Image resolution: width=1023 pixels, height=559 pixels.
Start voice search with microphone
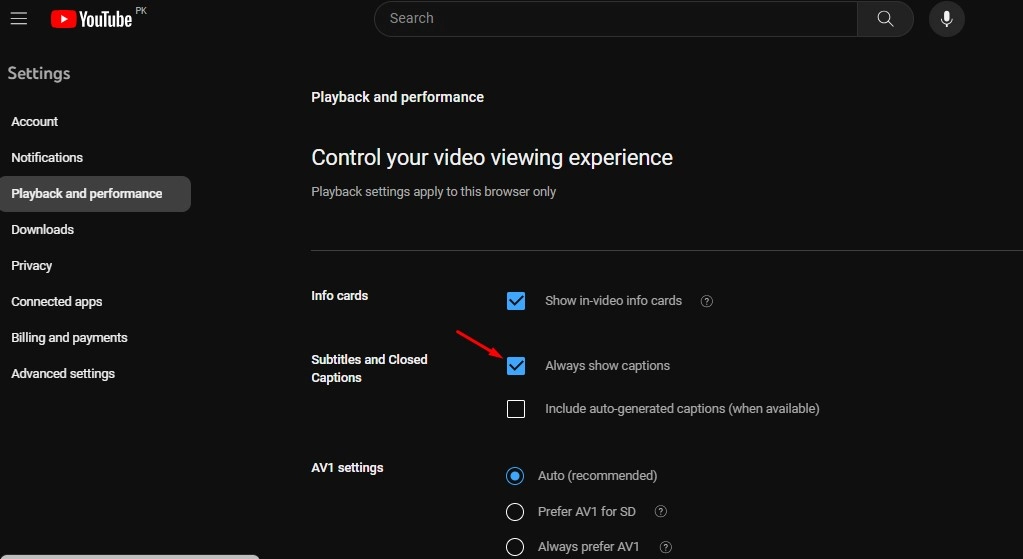pos(946,18)
